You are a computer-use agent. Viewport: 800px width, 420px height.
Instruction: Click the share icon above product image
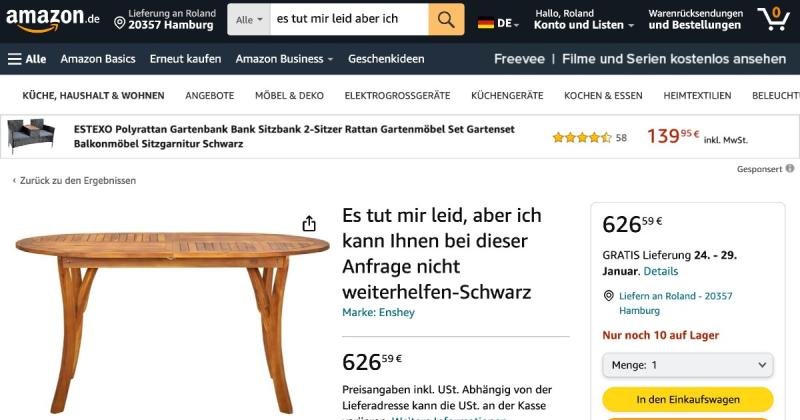point(309,223)
